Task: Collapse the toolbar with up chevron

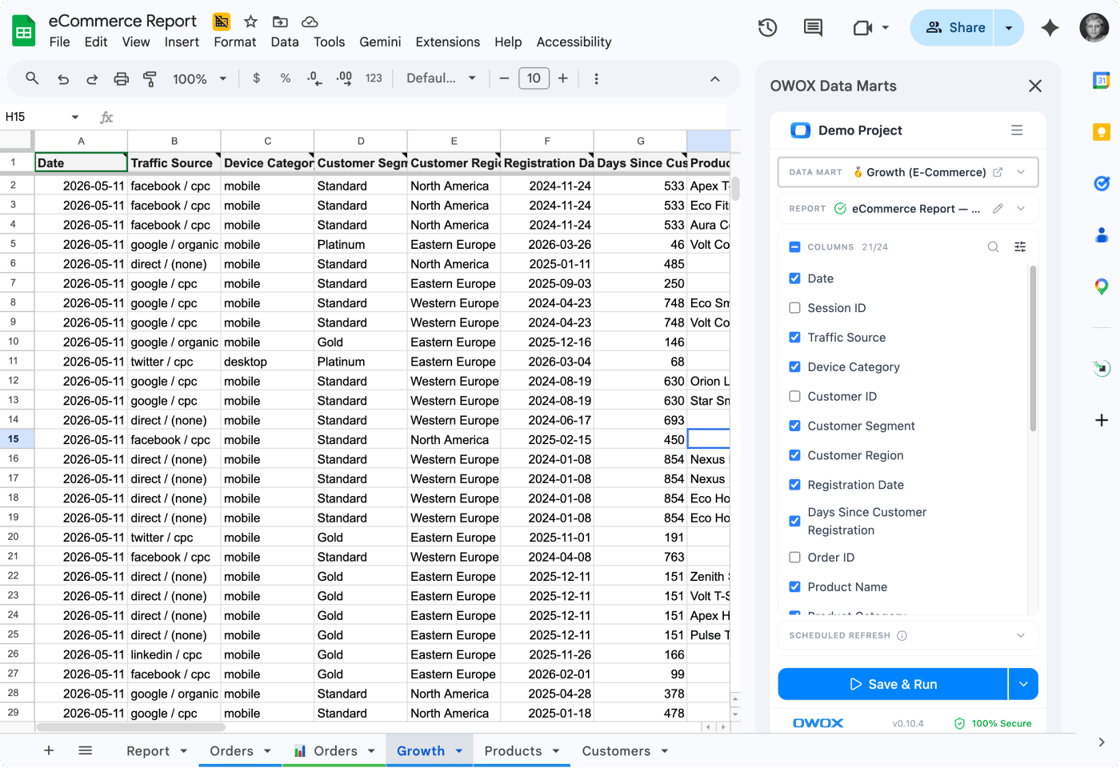Action: click(715, 79)
